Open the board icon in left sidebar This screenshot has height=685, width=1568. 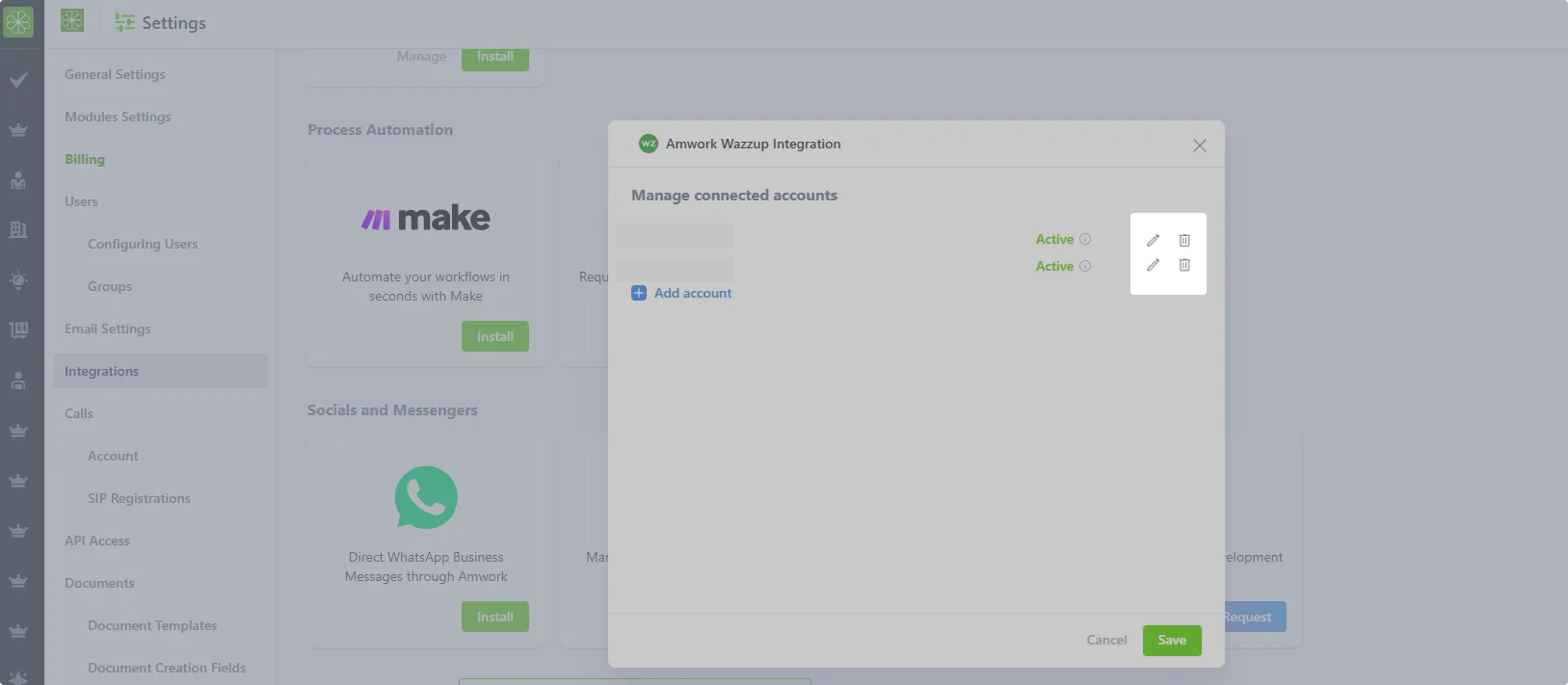coord(18,330)
